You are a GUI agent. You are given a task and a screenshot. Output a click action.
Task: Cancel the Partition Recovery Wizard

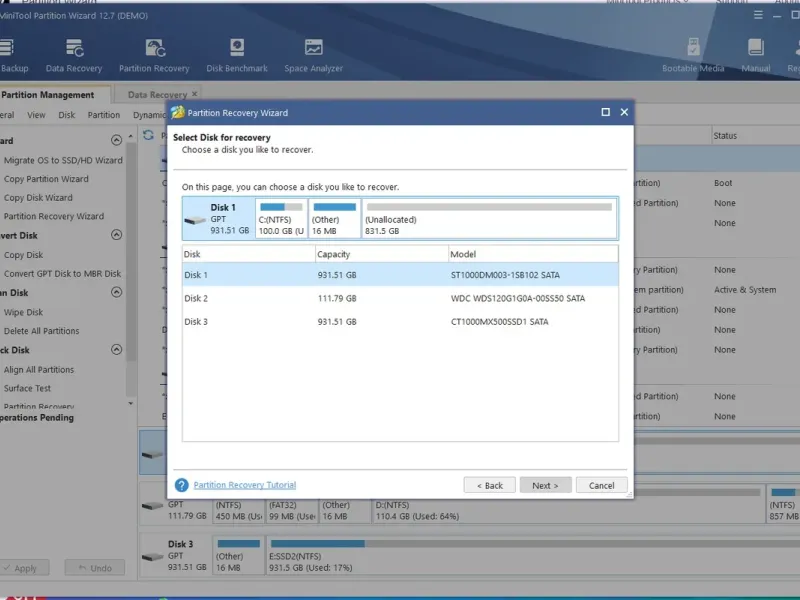602,485
